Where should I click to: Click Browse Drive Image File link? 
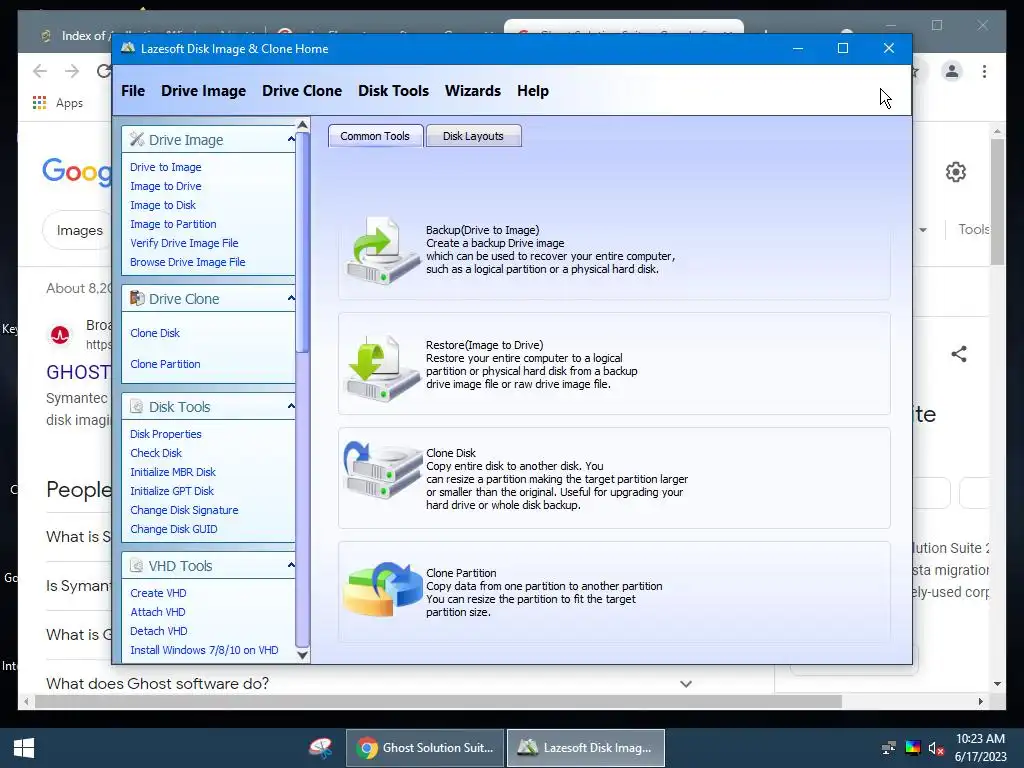(188, 262)
